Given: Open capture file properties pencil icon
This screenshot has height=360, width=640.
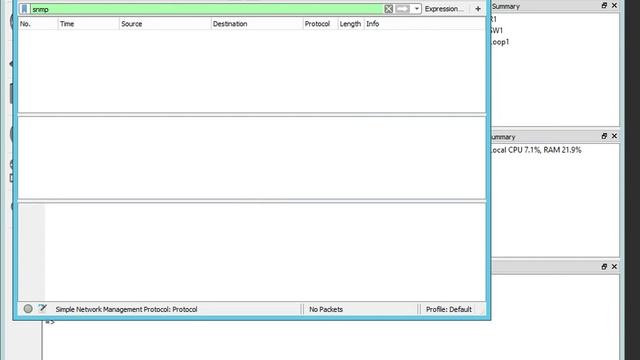Looking at the screenshot, I should pyautogui.click(x=42, y=309).
